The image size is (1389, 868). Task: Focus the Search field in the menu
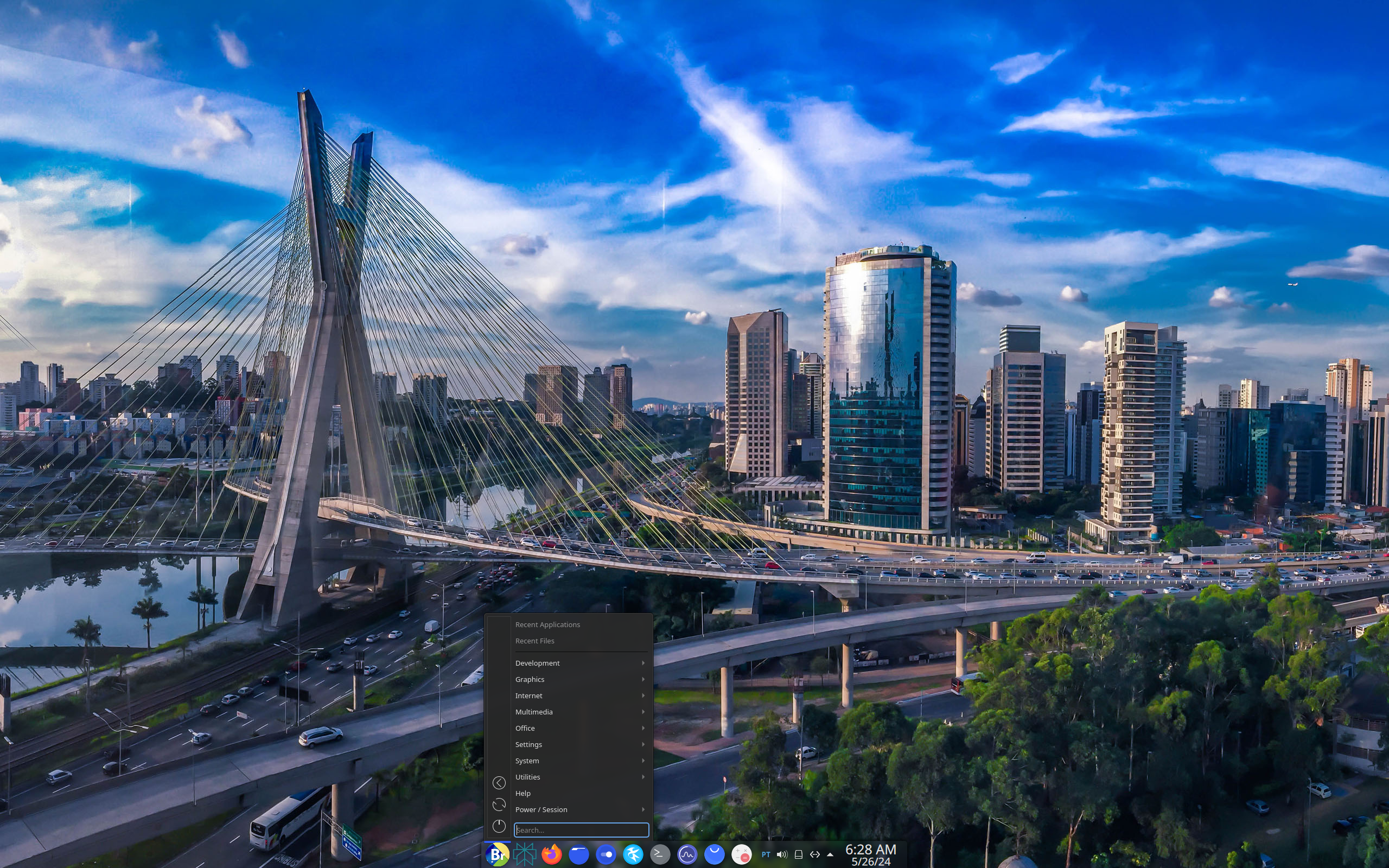(582, 829)
